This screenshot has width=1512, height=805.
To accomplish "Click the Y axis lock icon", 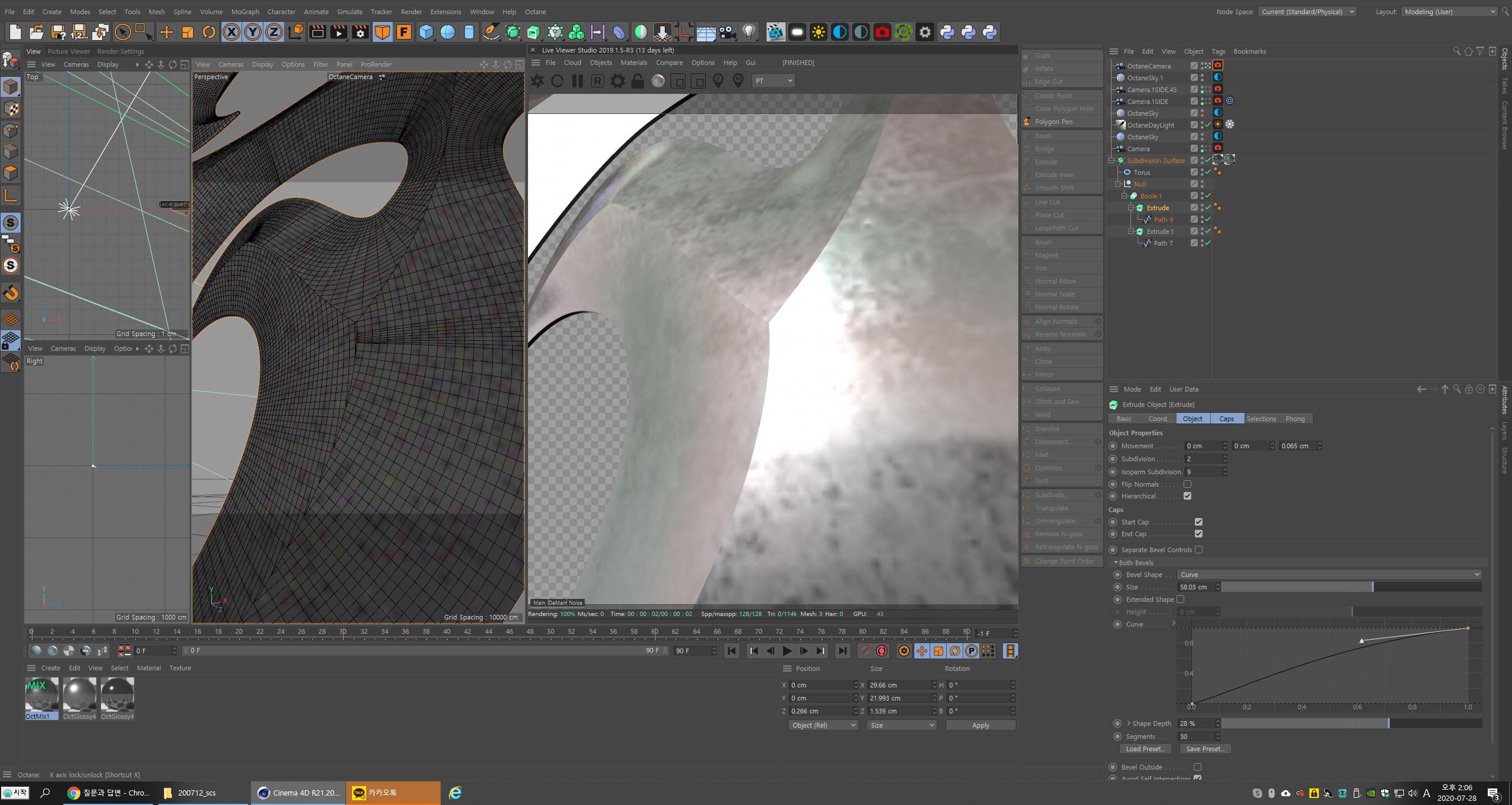I will click(253, 32).
